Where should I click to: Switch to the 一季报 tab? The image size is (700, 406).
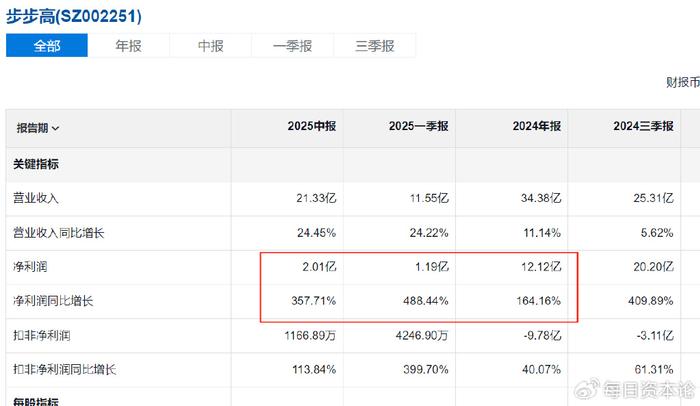coord(292,46)
